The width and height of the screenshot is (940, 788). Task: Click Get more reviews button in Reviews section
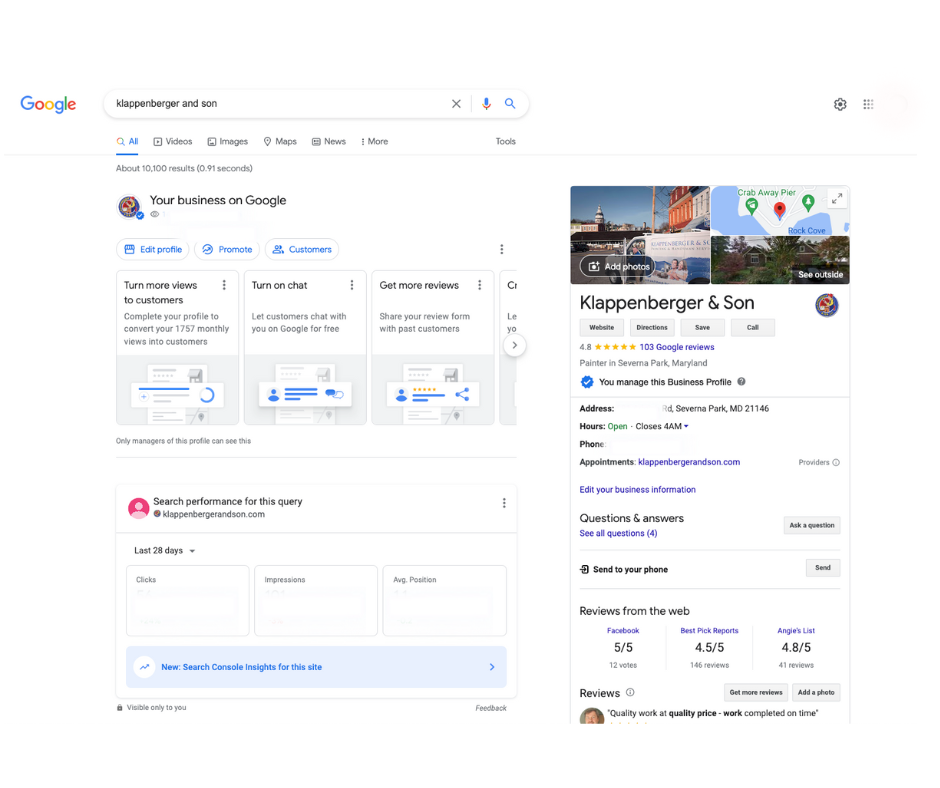756,693
